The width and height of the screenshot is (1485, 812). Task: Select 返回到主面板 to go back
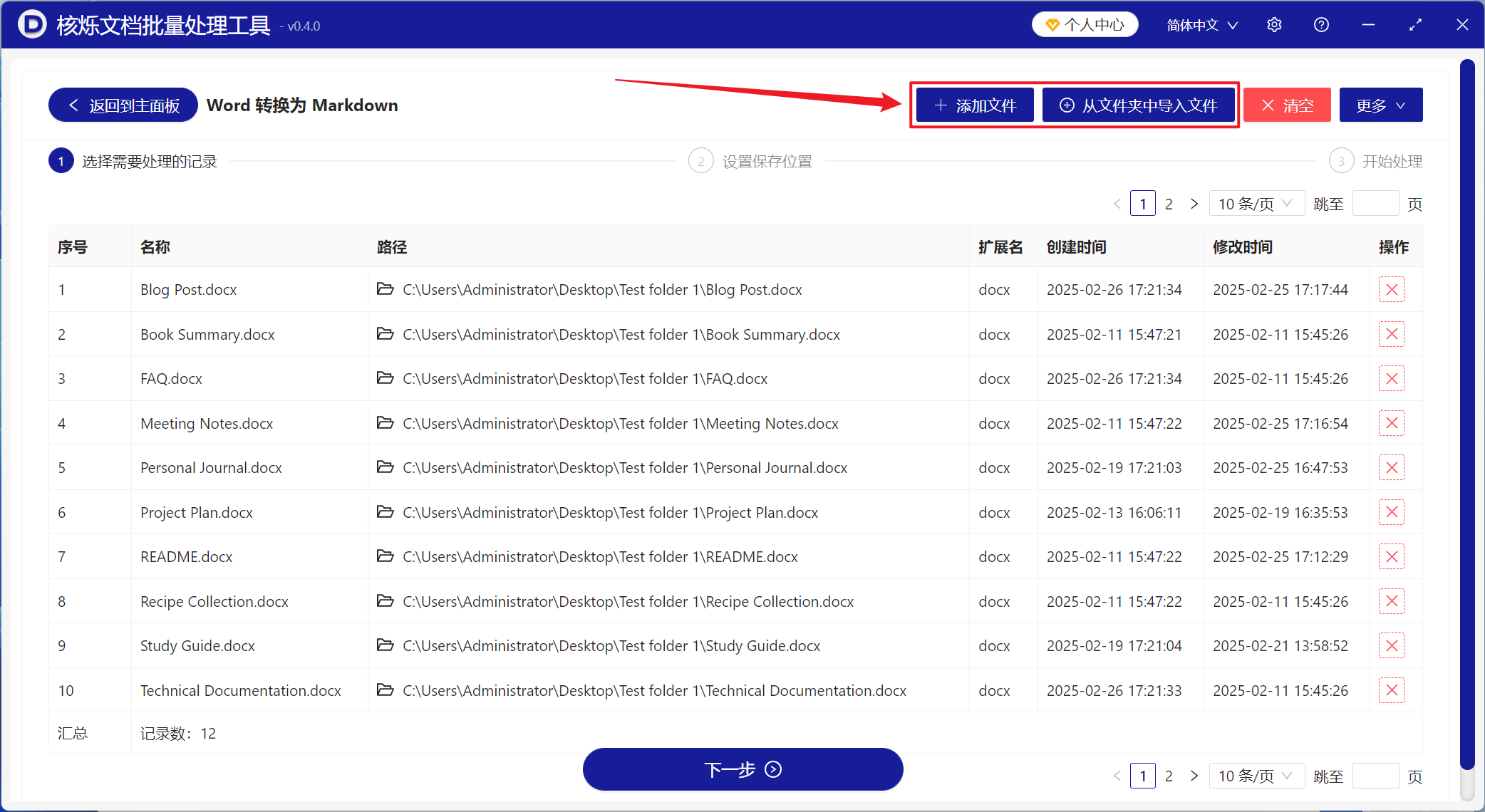coord(123,105)
